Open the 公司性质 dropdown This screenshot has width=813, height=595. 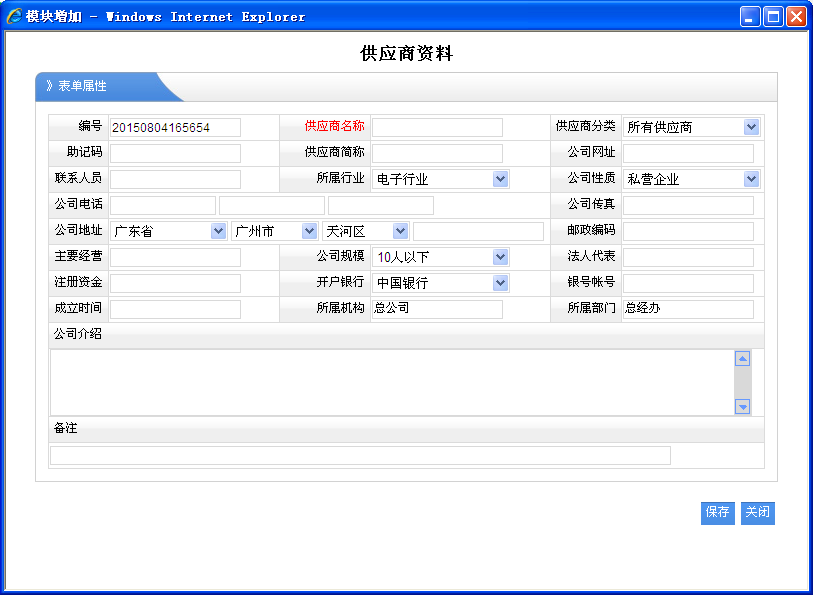click(x=691, y=179)
